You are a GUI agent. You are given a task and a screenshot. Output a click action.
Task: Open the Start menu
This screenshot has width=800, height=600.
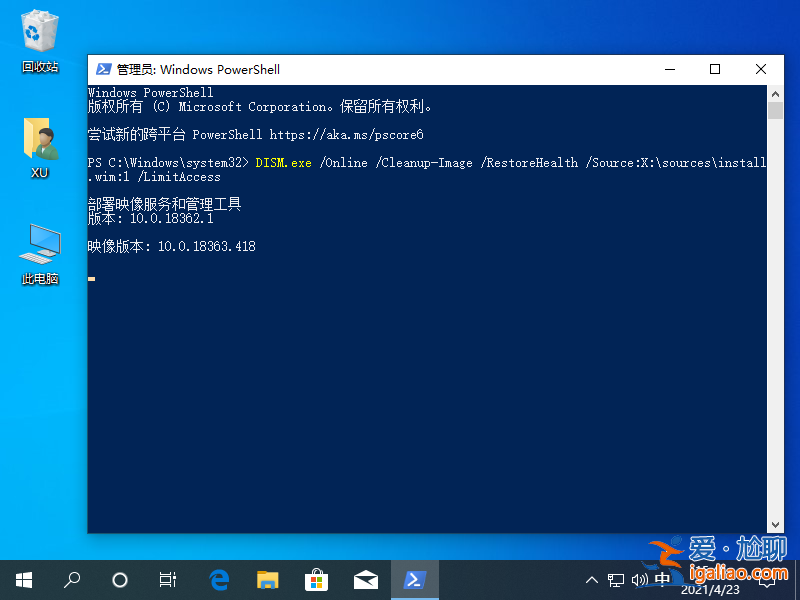tap(24, 580)
